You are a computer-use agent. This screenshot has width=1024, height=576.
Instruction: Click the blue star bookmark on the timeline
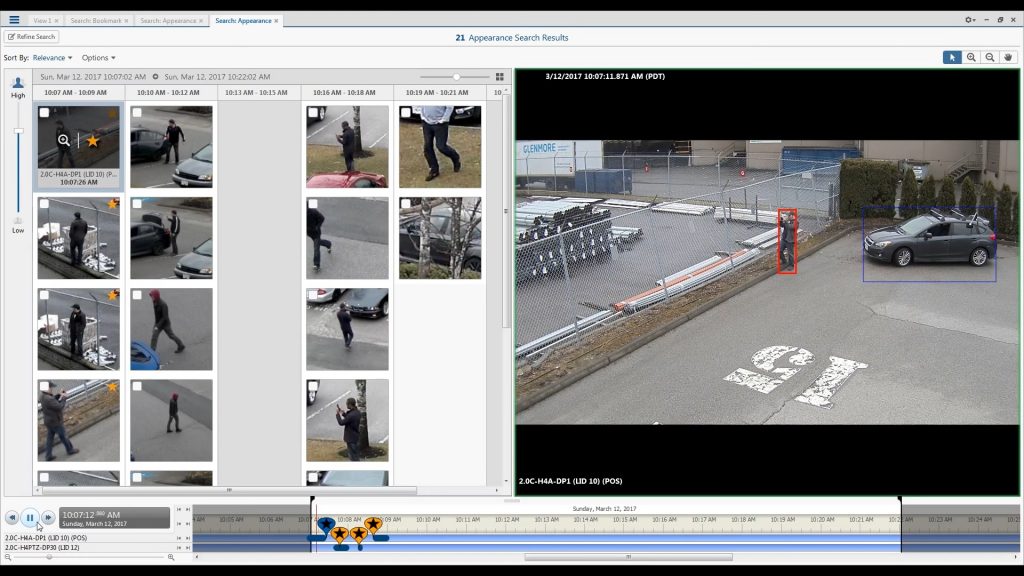pos(326,524)
